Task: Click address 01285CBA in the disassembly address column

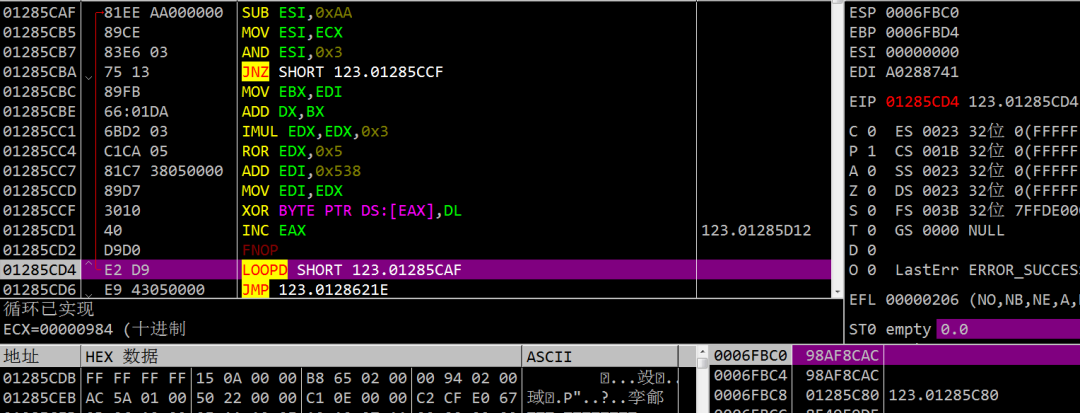Action: click(x=39, y=72)
